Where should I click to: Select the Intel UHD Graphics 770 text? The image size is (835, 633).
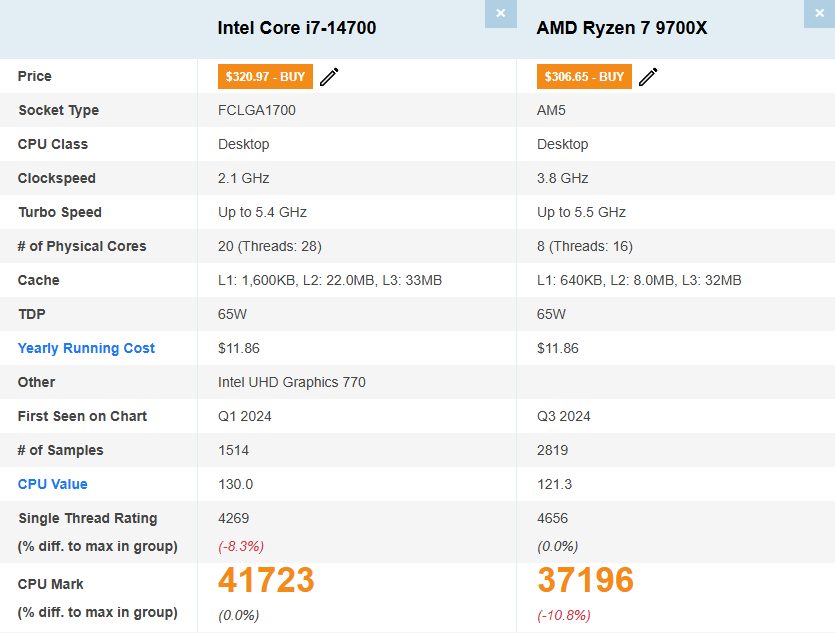(292, 382)
